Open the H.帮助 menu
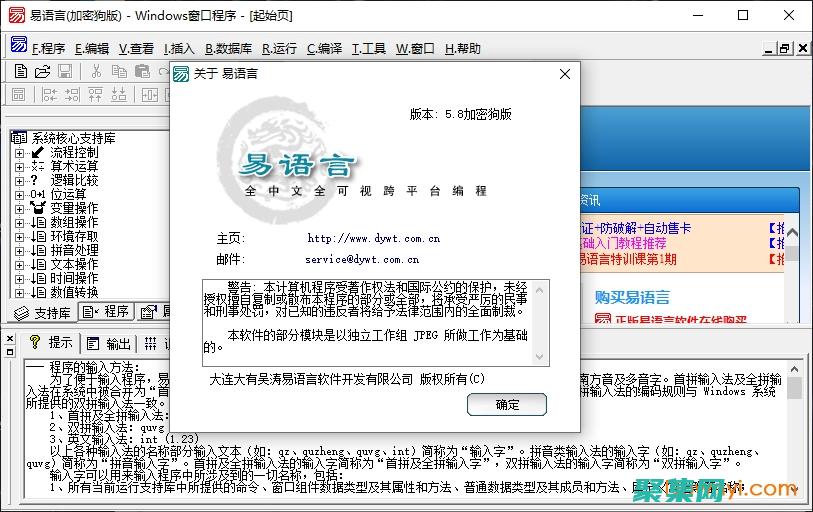The width and height of the screenshot is (813, 512). (463, 49)
